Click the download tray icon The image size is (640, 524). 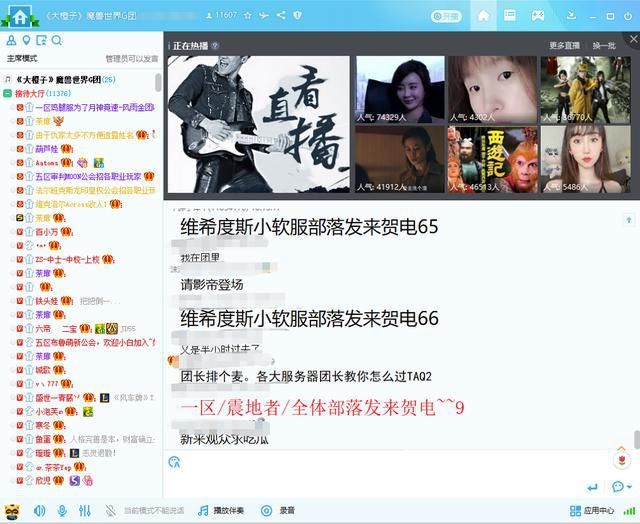571,16
